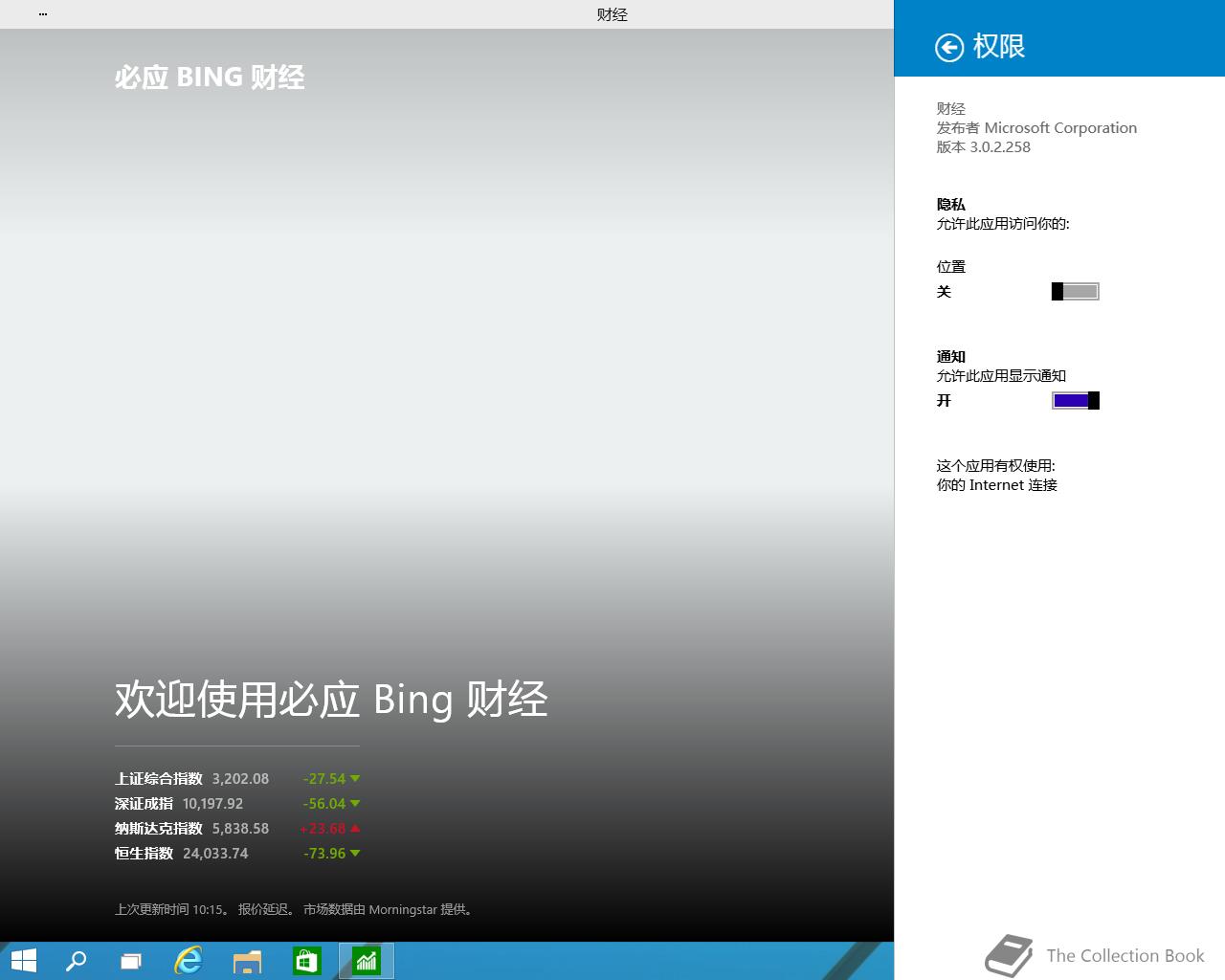Select the 财经 Finance app taskbar icon

367,961
